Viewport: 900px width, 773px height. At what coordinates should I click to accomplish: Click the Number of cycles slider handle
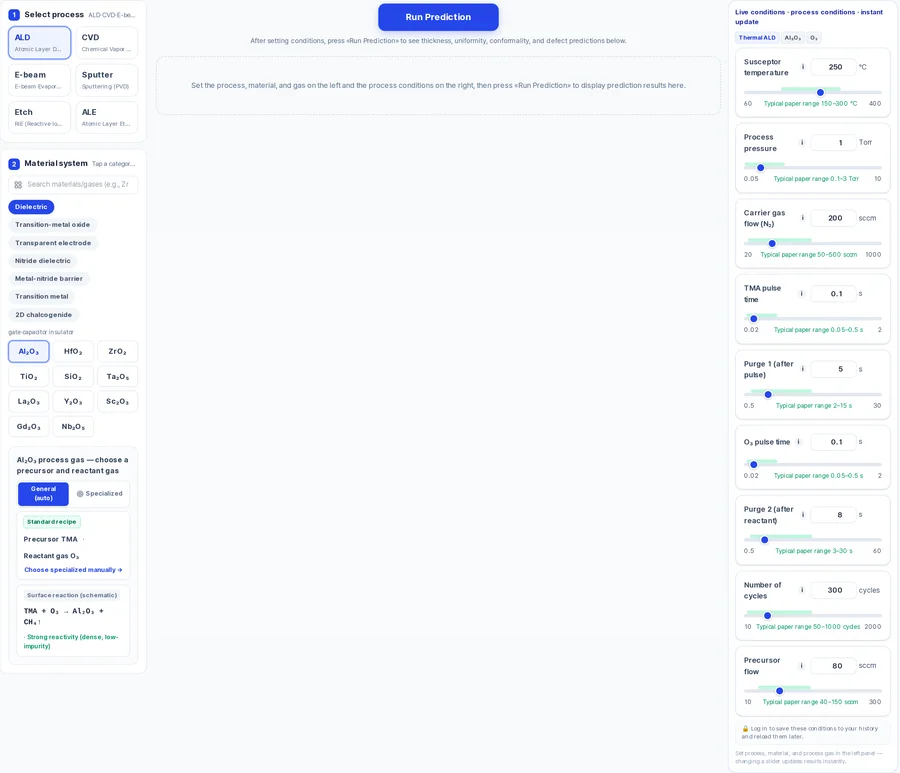tap(767, 616)
